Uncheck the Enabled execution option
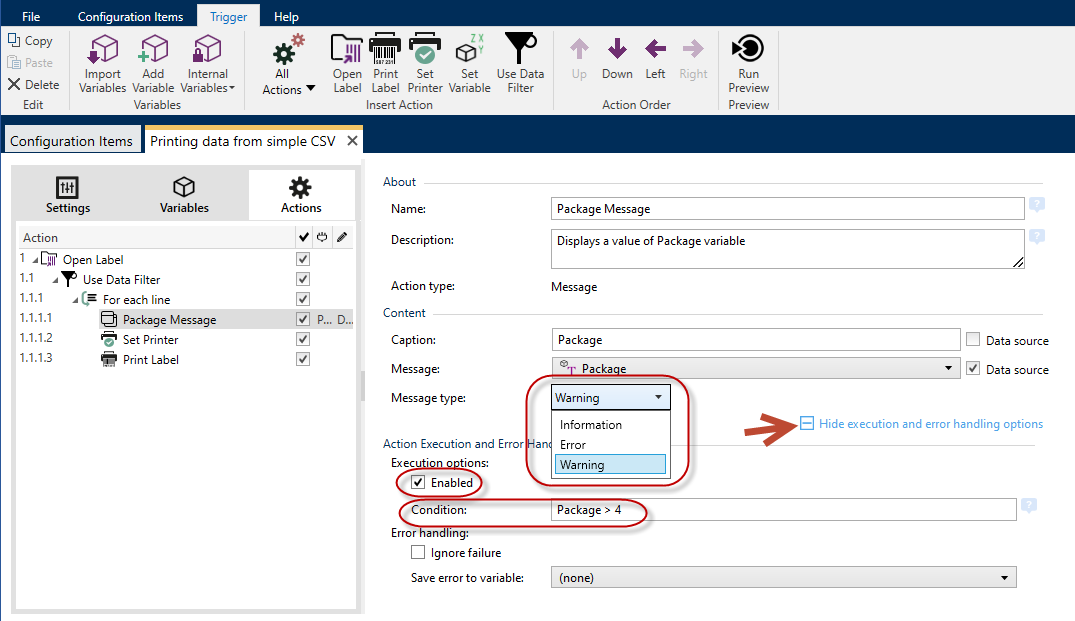Image resolution: width=1075 pixels, height=621 pixels. click(x=418, y=483)
